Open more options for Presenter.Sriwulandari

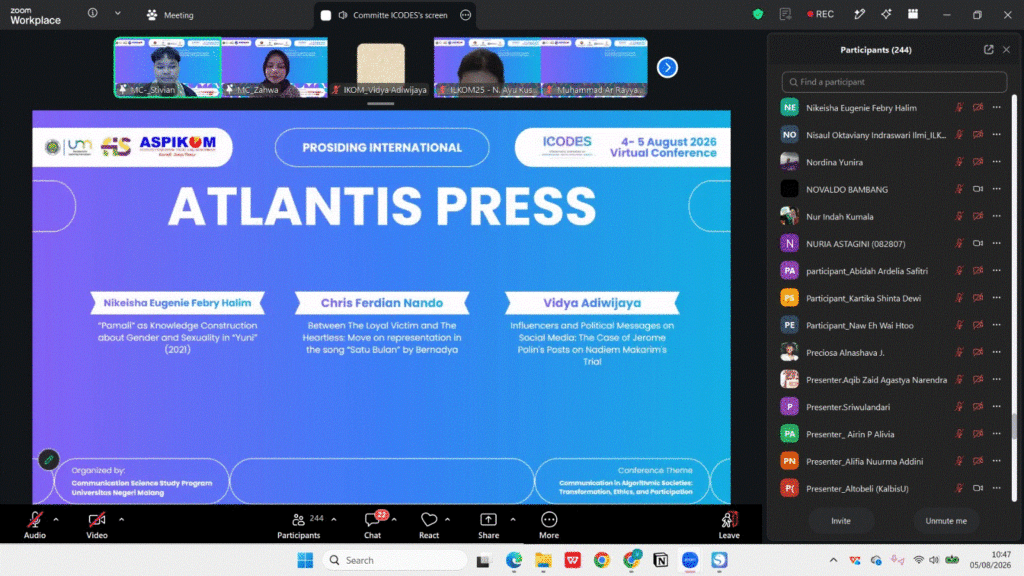pyautogui.click(x=997, y=406)
